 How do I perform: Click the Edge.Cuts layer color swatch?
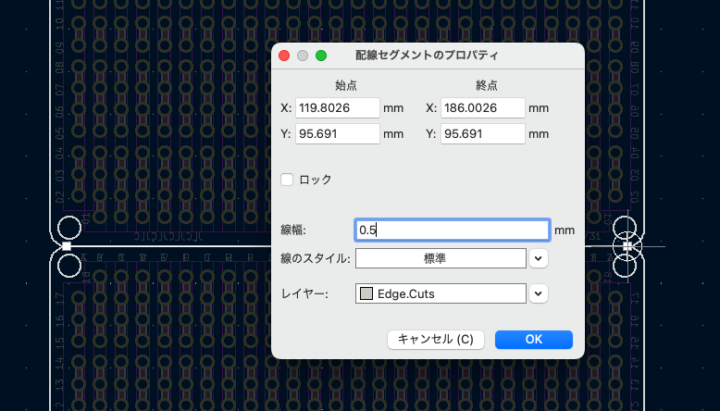(366, 294)
